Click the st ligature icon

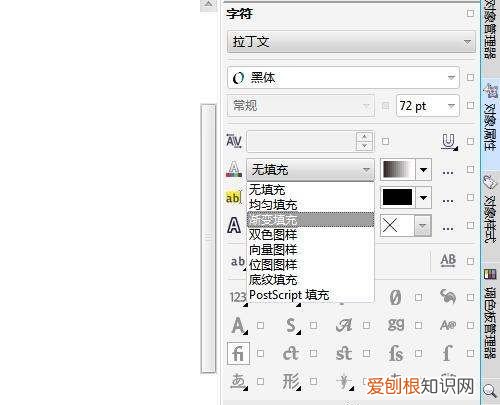pyautogui.click(x=343, y=353)
